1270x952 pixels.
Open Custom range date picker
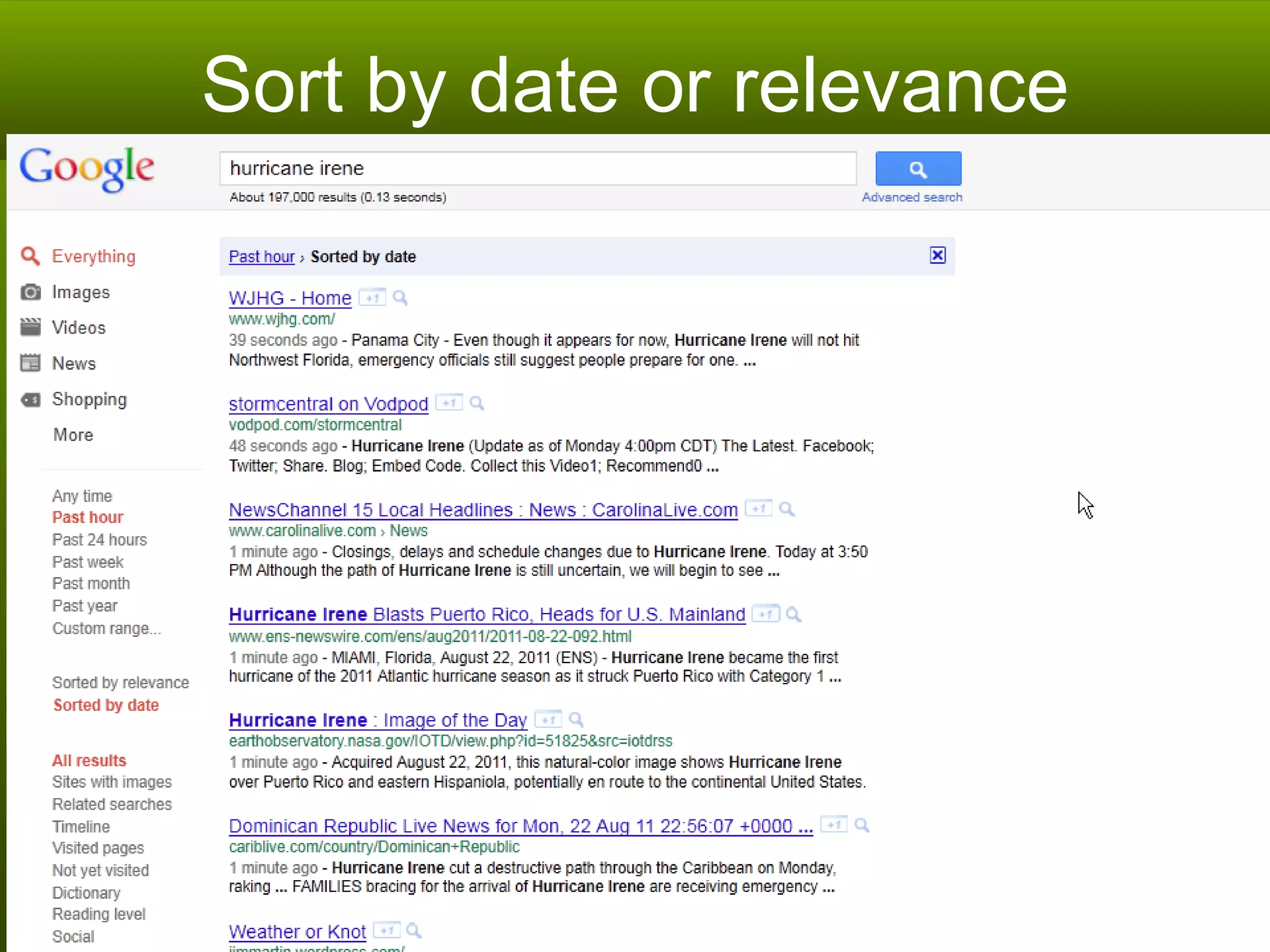click(x=106, y=628)
